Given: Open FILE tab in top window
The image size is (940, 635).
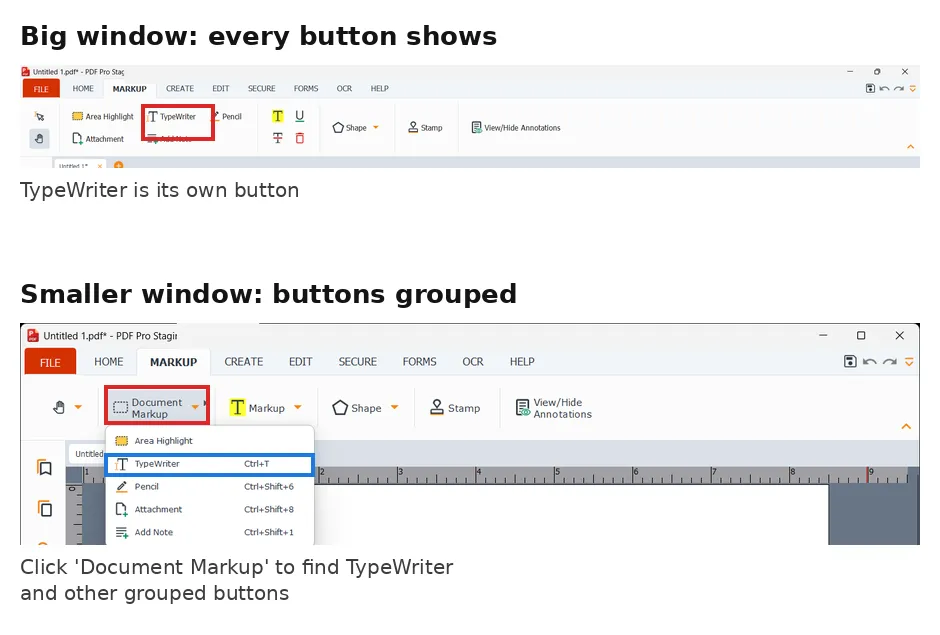Looking at the screenshot, I should [x=41, y=88].
